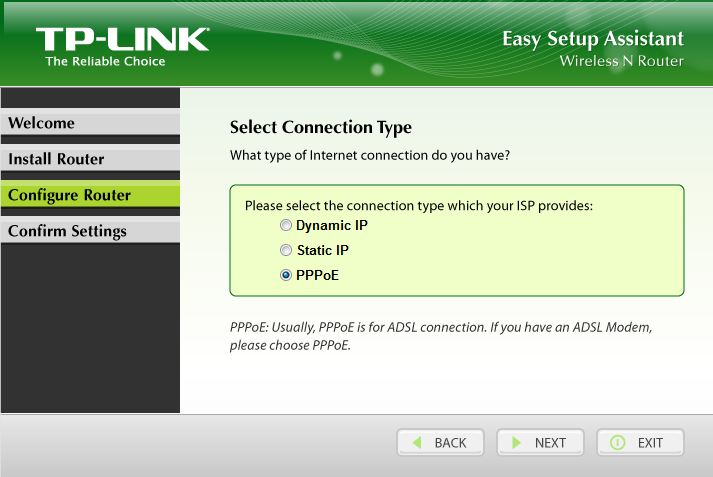713x477 pixels.
Task: Click the "Select Connection Type" heading
Action: click(x=321, y=128)
